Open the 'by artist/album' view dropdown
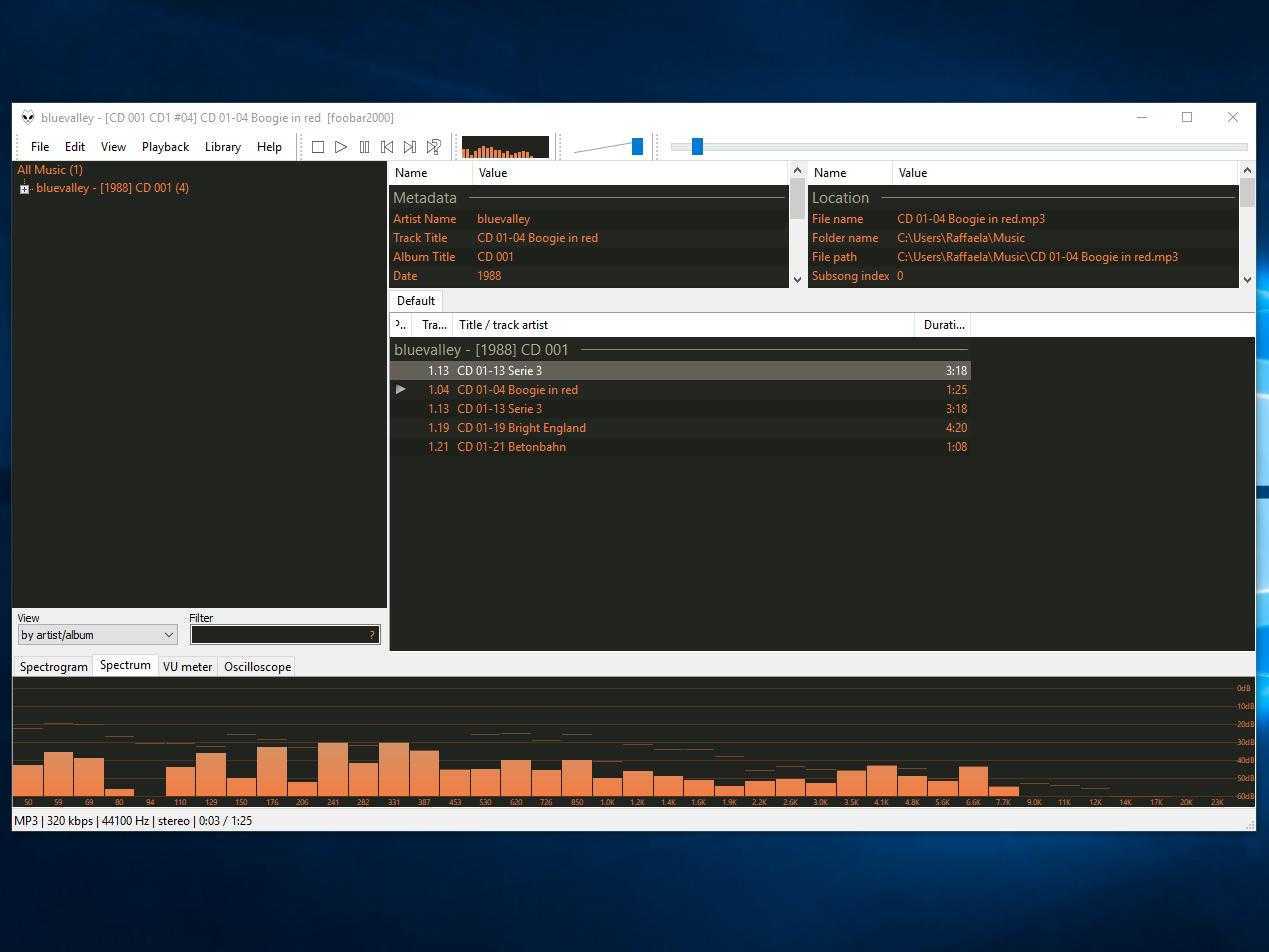Screen dimensions: 1269x952 point(98,635)
